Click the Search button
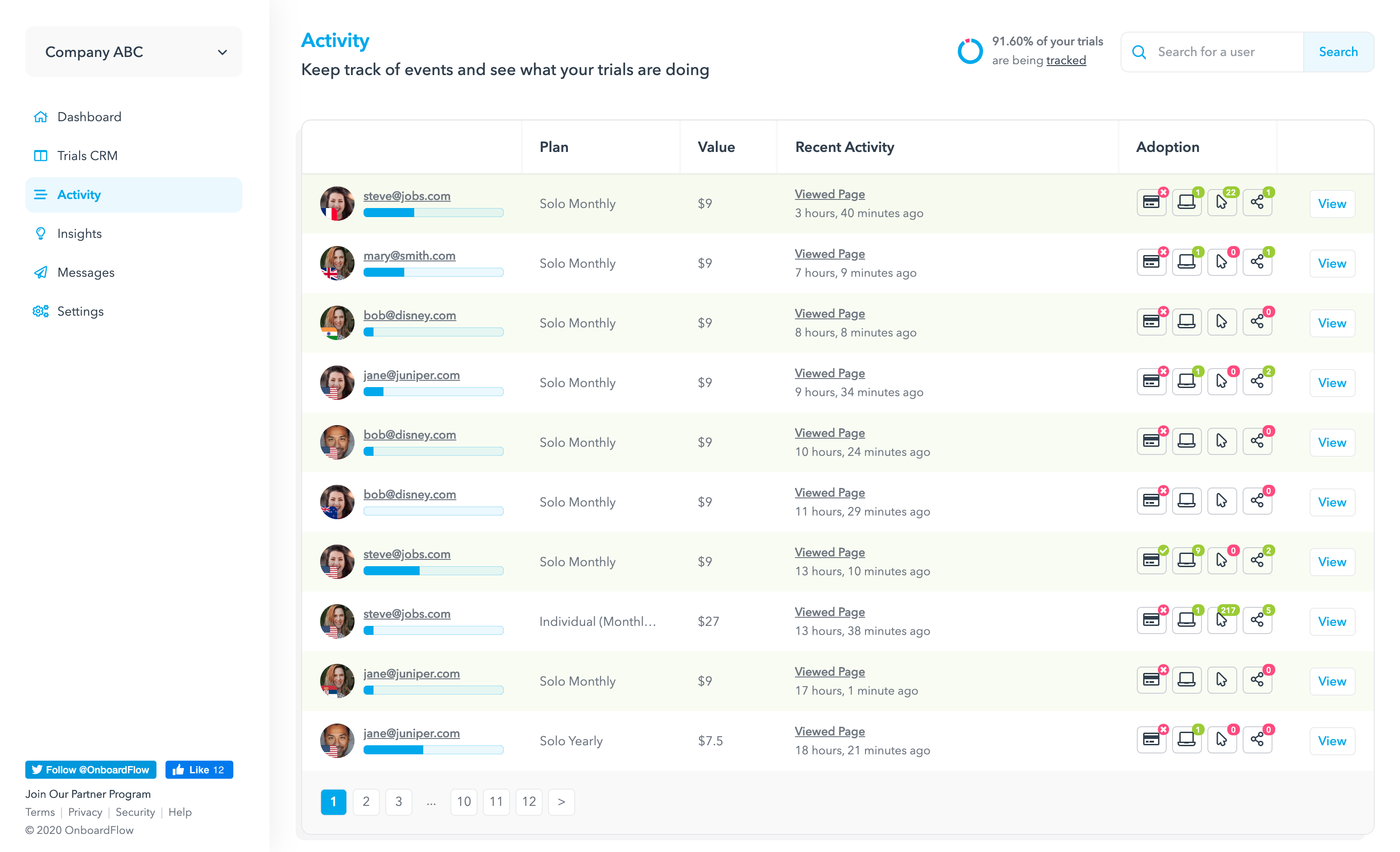This screenshot has width=1400, height=852. [x=1338, y=52]
